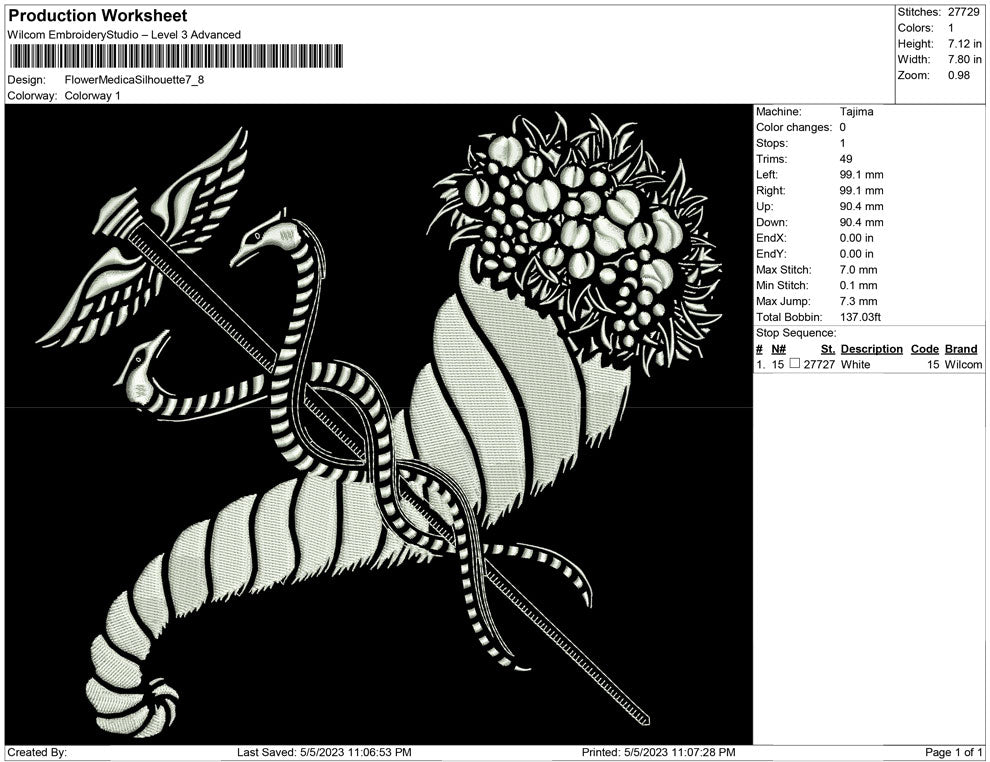
Task: Click the Wilcom EmbroideryStudio – Level 3 Advanced text
Action: 124,35
